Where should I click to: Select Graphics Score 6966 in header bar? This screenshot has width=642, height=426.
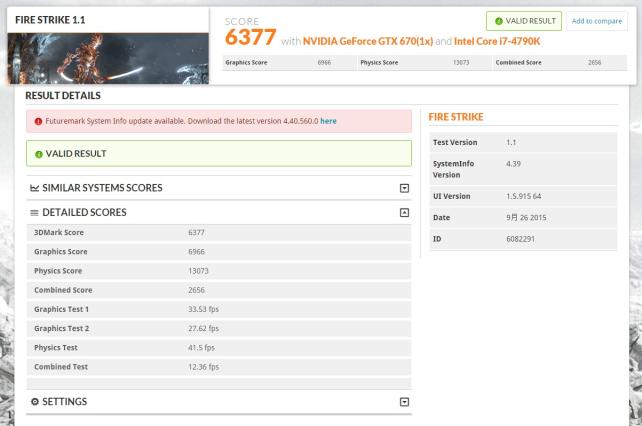[289, 63]
